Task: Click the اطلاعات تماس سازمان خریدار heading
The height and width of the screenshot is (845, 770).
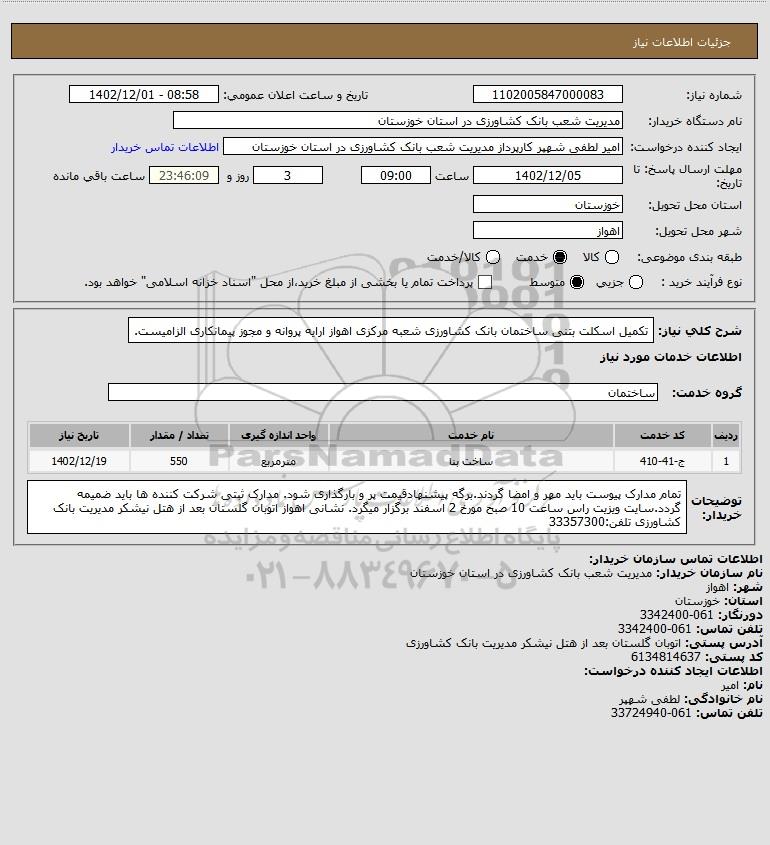Action: [676, 559]
